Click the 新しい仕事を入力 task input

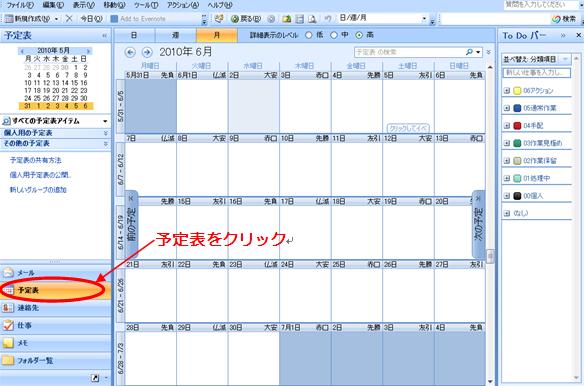(537, 72)
